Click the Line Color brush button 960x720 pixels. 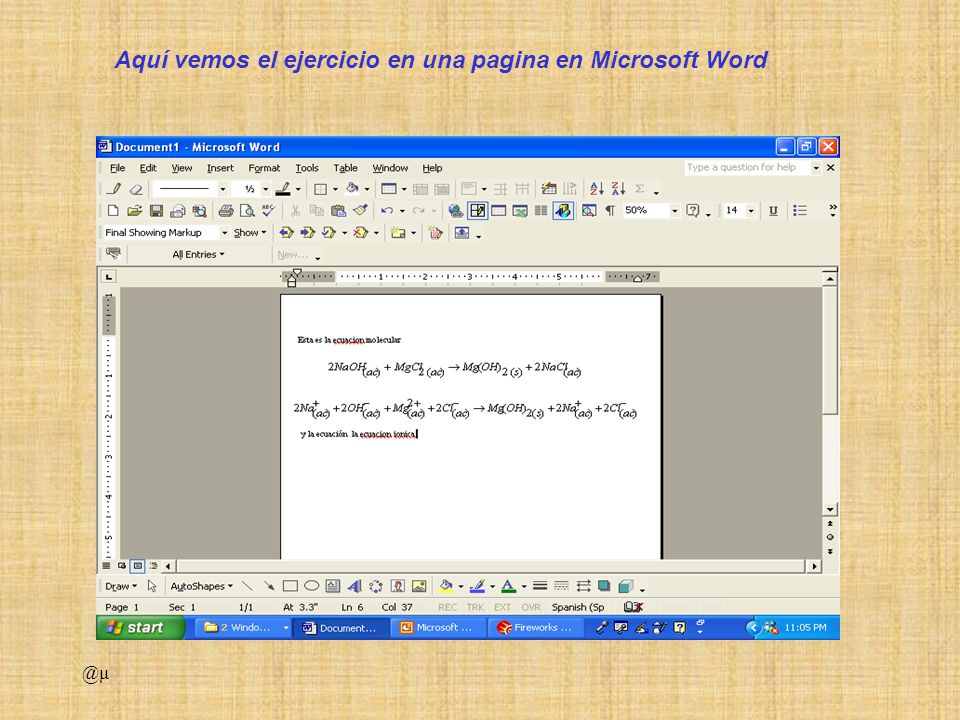click(478, 587)
